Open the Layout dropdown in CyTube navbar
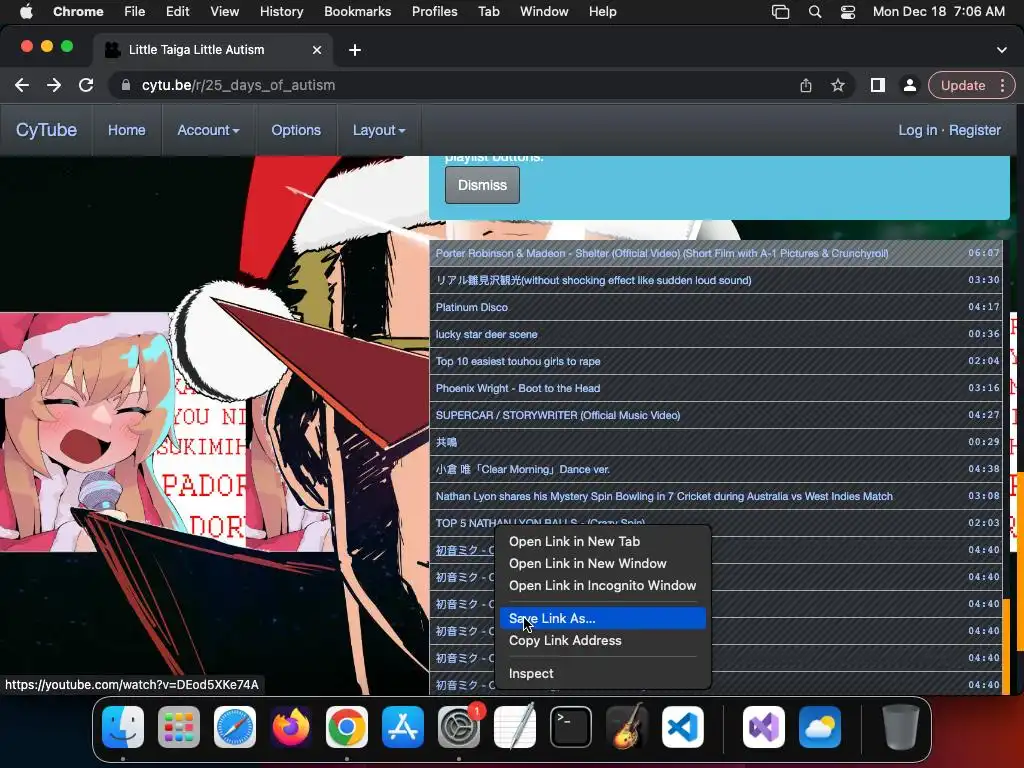The image size is (1024, 768). [379, 130]
